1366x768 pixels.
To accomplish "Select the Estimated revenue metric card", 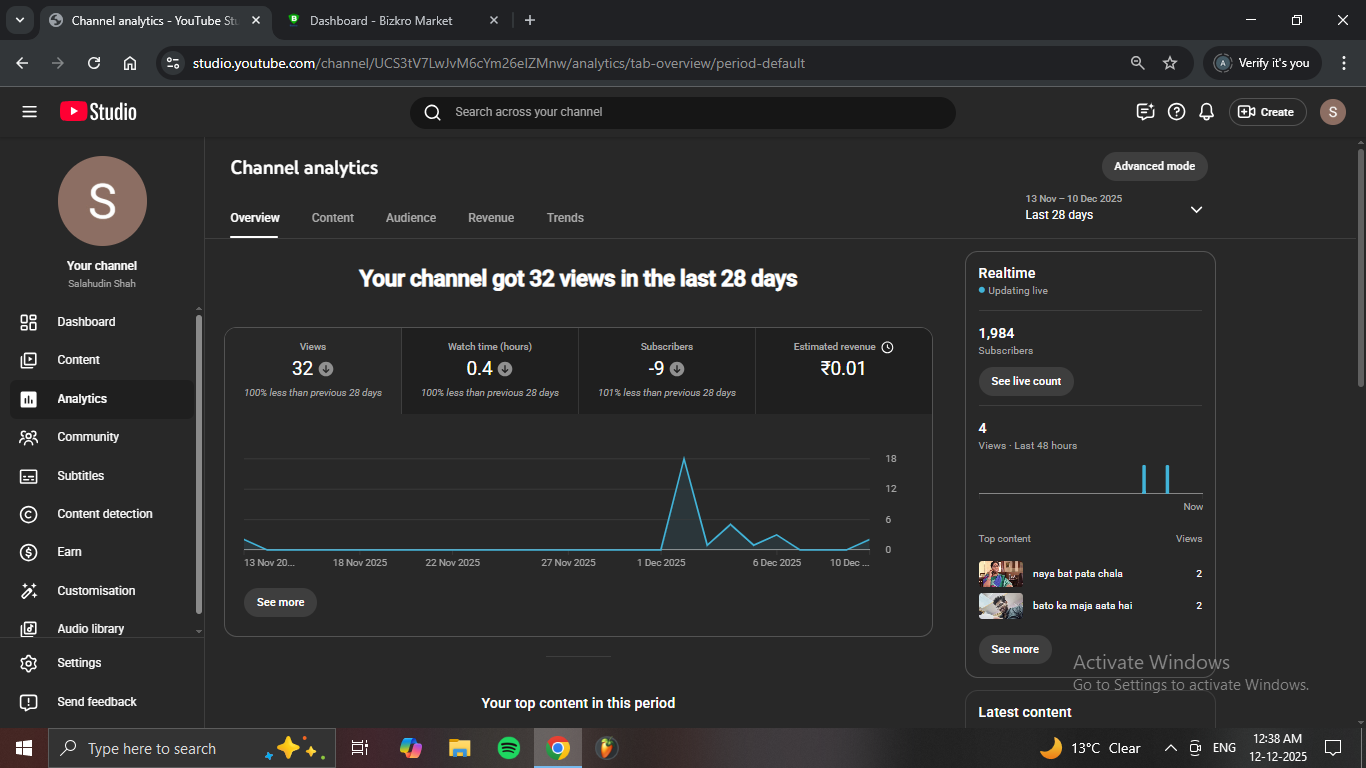I will click(x=843, y=370).
